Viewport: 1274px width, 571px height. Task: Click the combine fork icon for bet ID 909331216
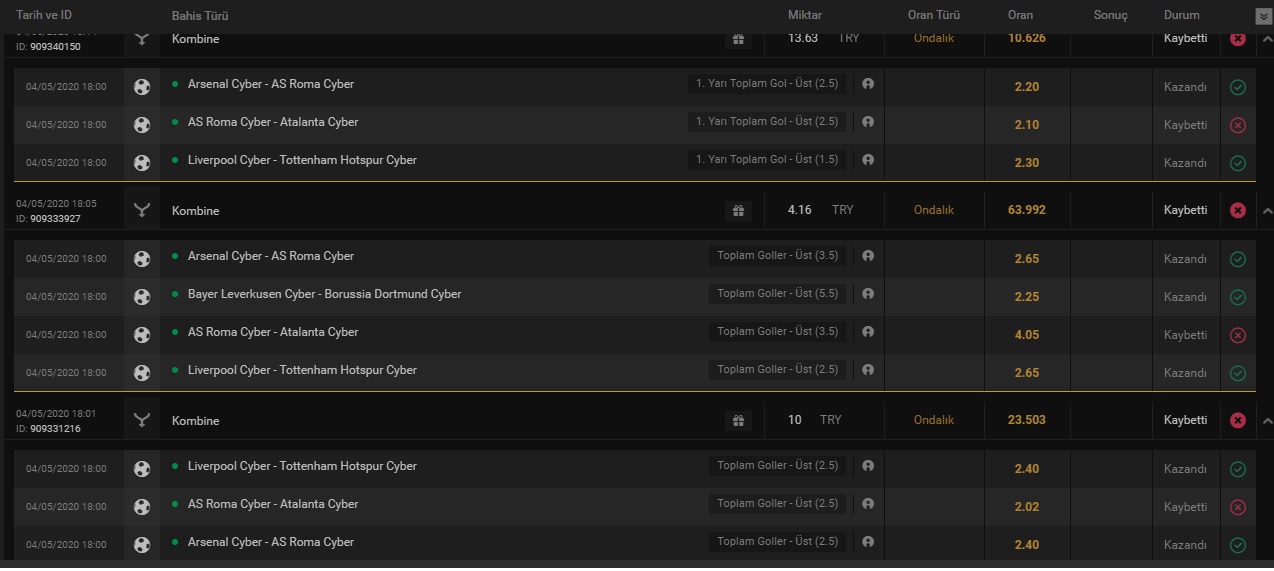(142, 421)
